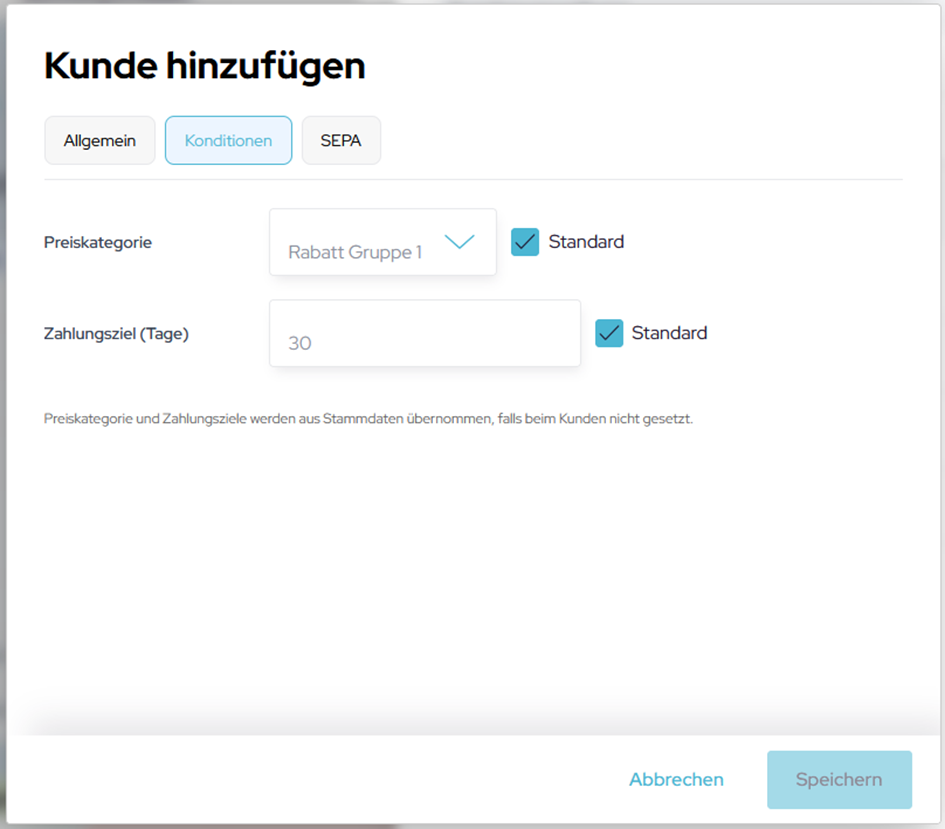Click the Standard label next to Preiskategorie
The image size is (945, 829).
(586, 242)
